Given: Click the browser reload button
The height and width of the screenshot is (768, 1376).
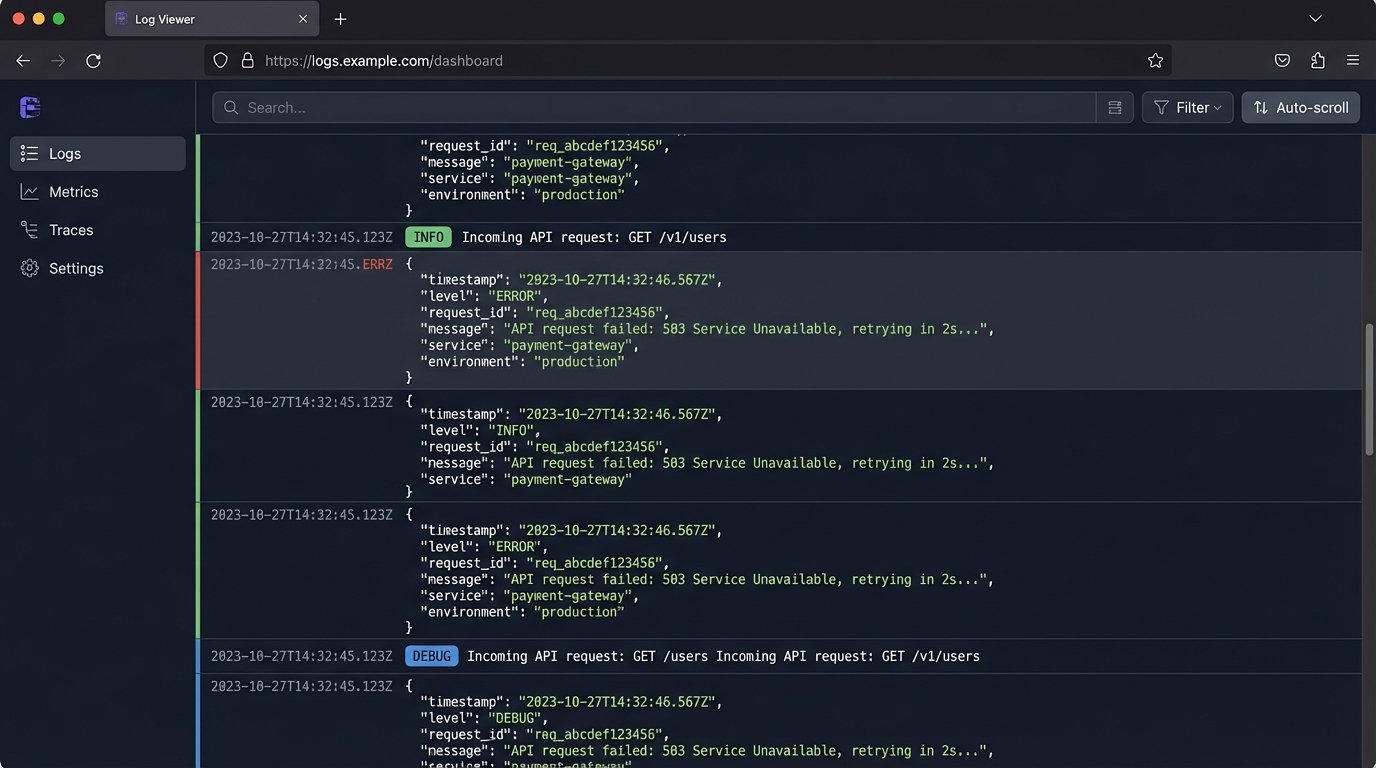Looking at the screenshot, I should pos(93,60).
